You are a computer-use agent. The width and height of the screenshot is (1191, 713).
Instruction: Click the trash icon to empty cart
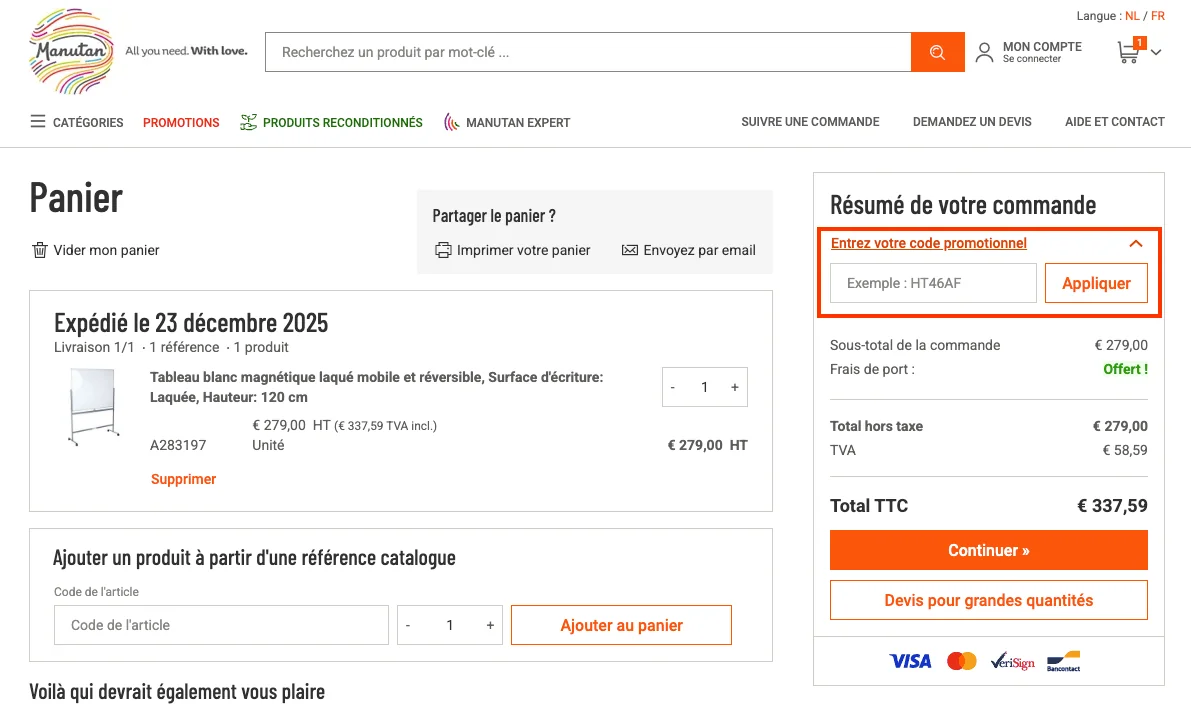click(x=40, y=250)
